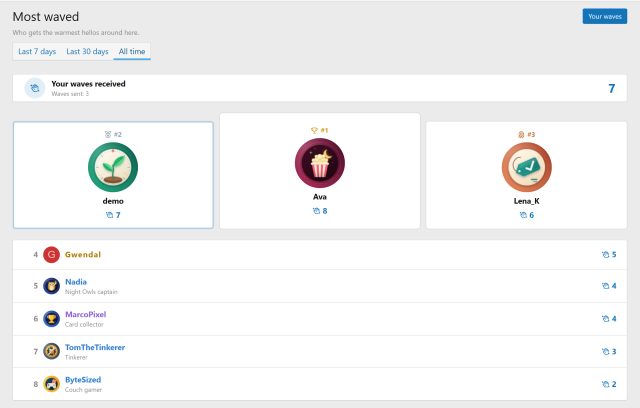
Task: Click the wave icon beside Your waves received
Action: pyautogui.click(x=35, y=88)
